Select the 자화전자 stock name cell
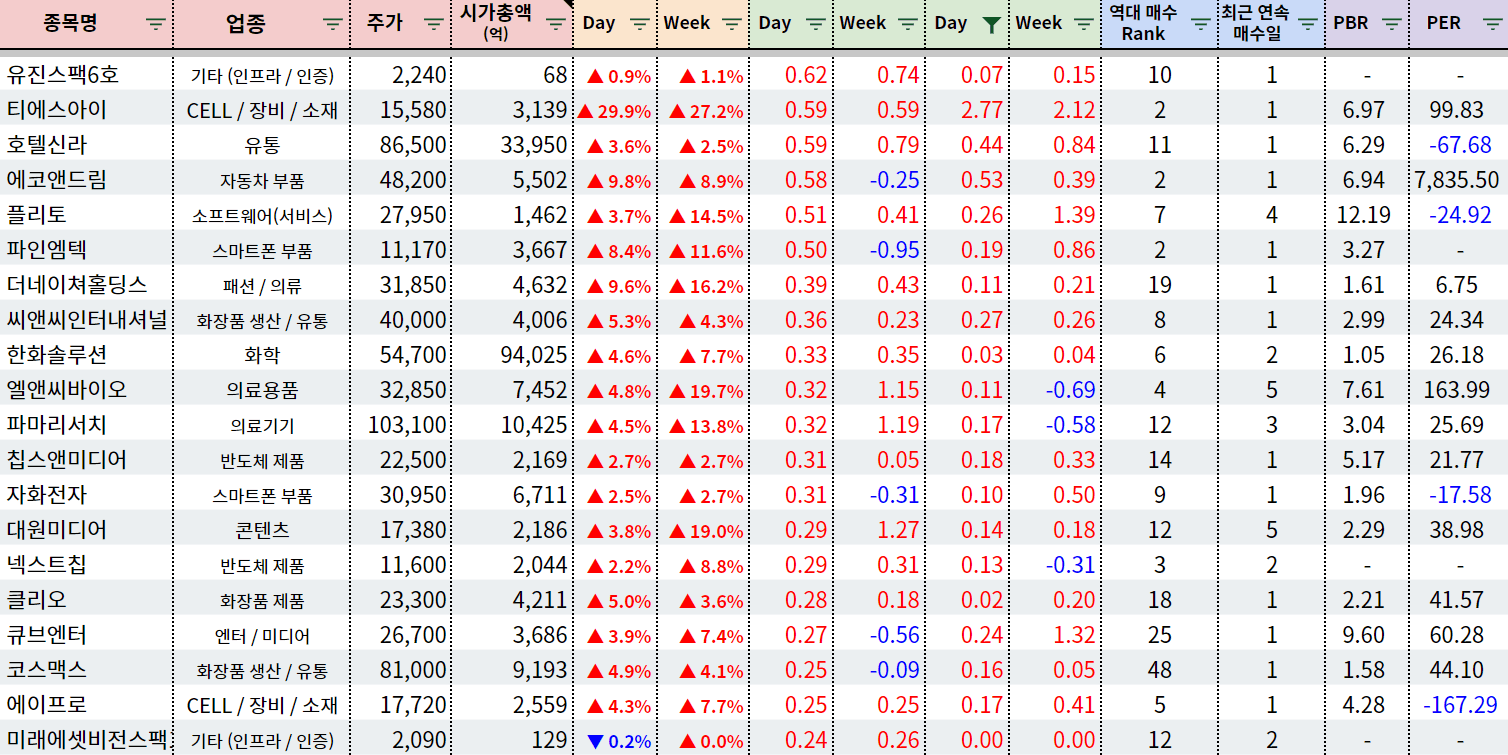This screenshot has height=755, width=1508. tap(87, 495)
